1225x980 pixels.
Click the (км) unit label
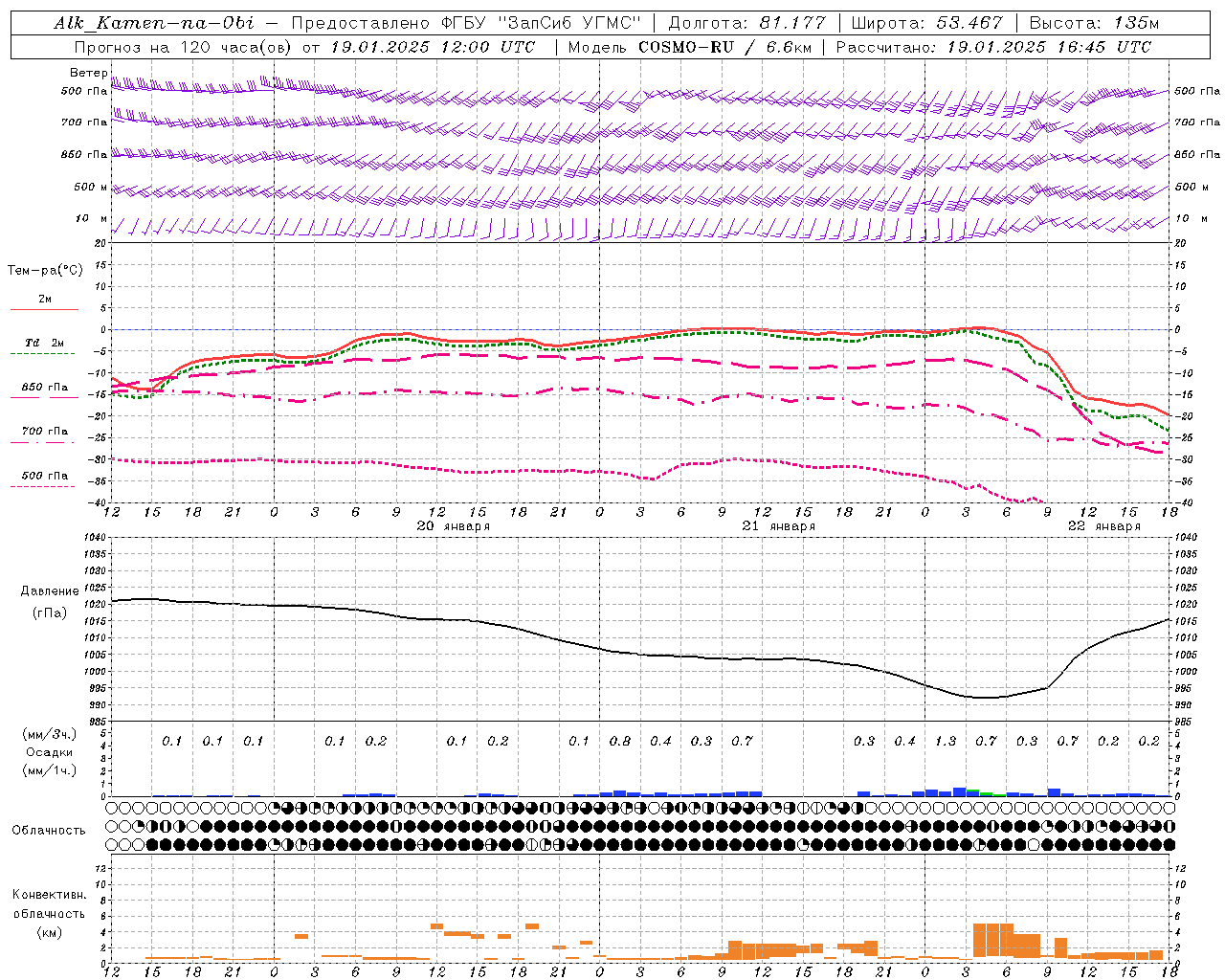coord(49,932)
